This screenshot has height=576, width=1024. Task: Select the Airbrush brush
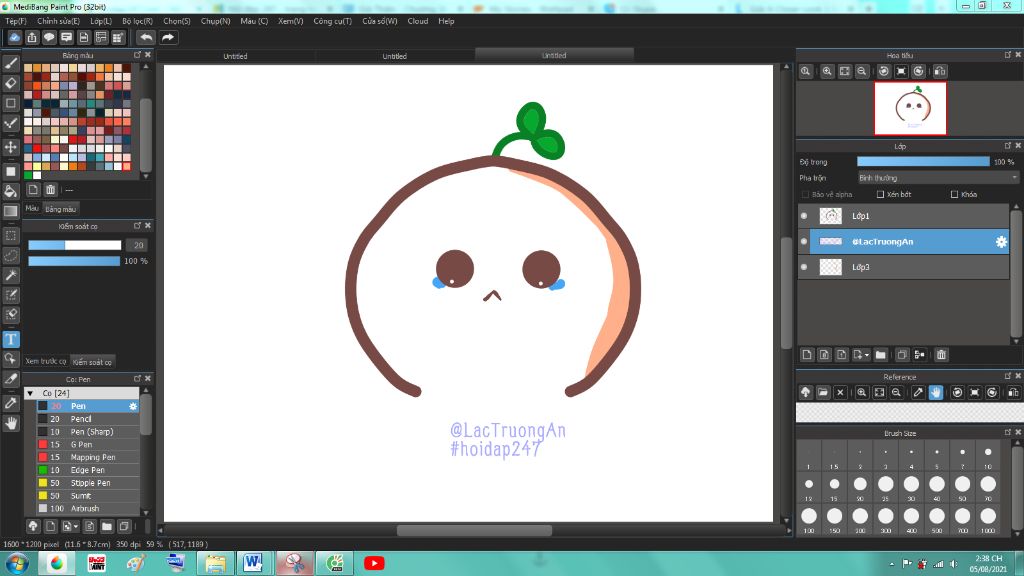(88, 508)
